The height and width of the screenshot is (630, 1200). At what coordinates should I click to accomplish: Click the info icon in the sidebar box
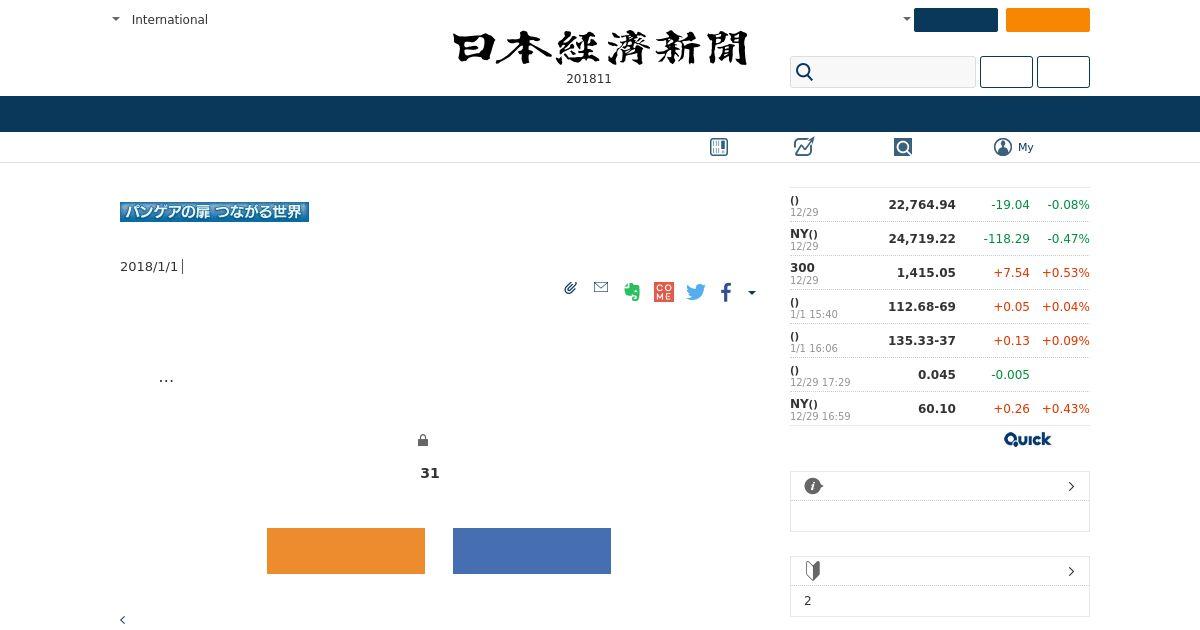click(x=813, y=486)
